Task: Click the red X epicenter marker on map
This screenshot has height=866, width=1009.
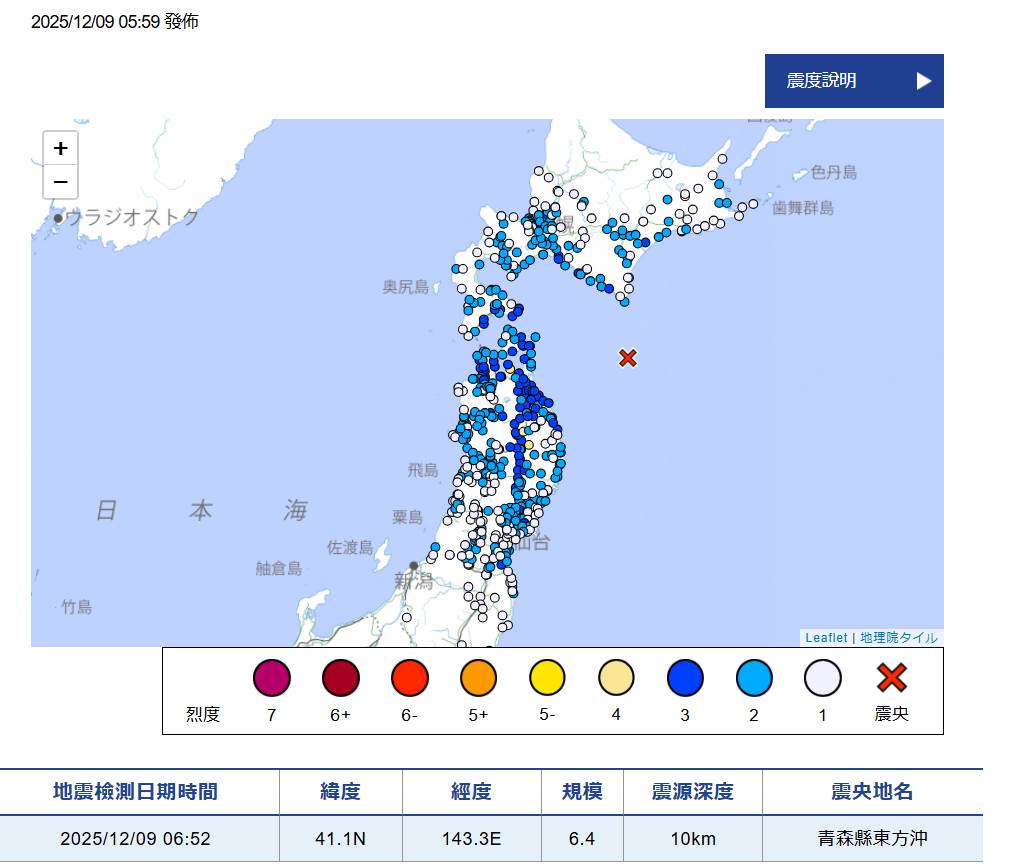Action: pyautogui.click(x=628, y=358)
